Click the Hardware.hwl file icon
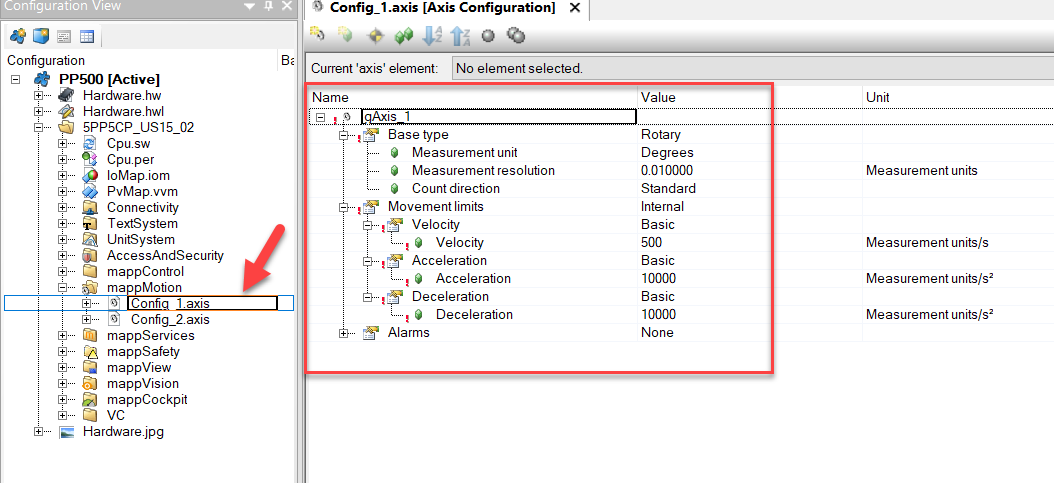 (x=66, y=111)
